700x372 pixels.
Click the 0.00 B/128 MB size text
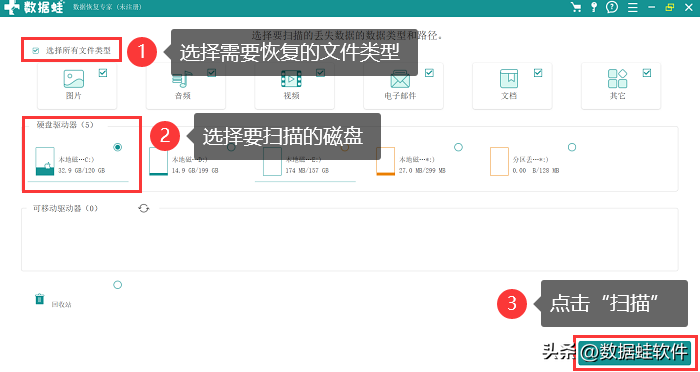click(x=536, y=171)
